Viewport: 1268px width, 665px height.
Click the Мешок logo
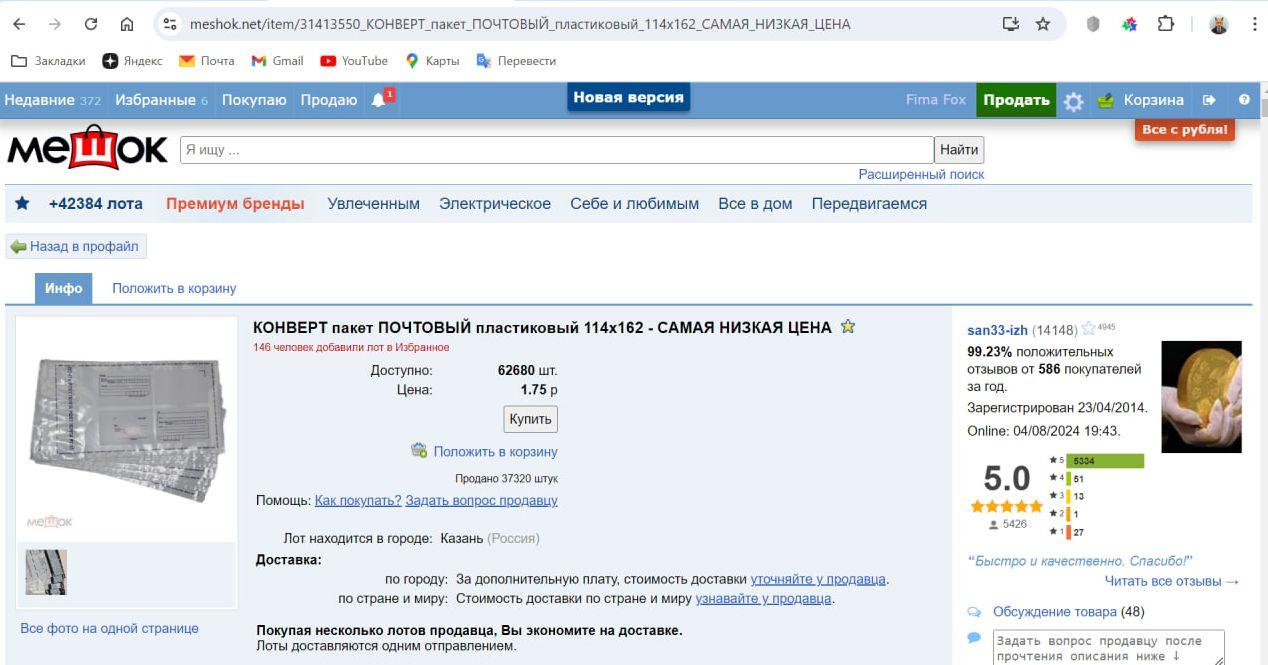tap(88, 148)
